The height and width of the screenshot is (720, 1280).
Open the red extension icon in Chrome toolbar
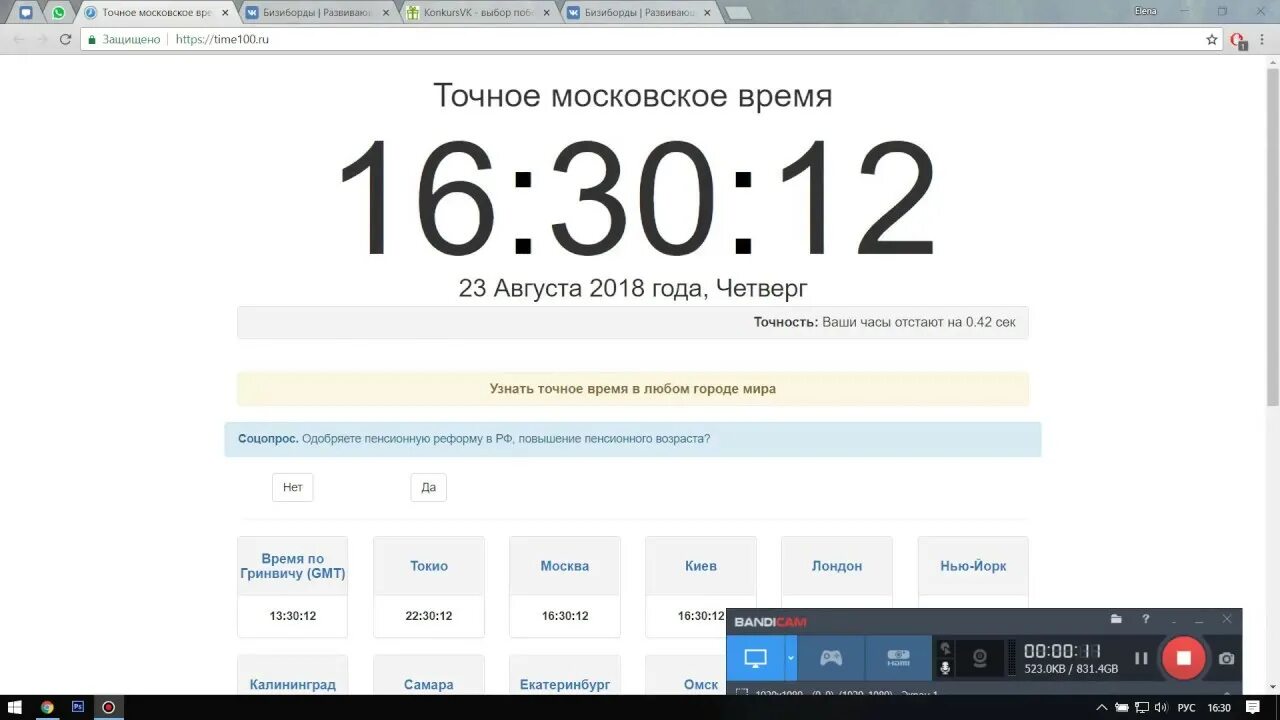click(x=1238, y=40)
